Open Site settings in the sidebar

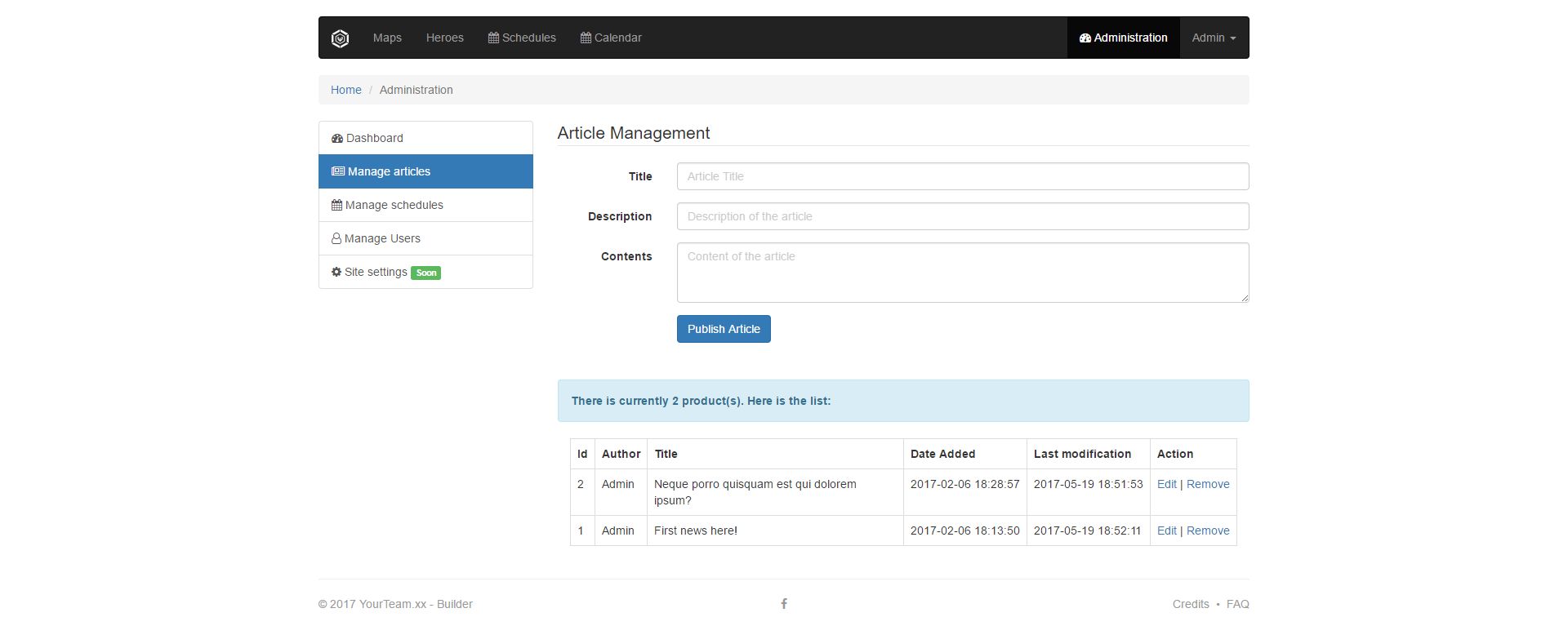point(376,272)
